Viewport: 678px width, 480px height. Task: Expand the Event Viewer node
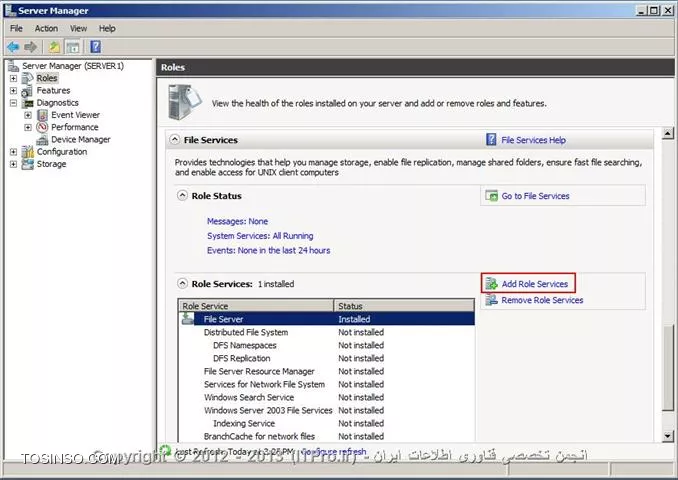tap(28, 115)
